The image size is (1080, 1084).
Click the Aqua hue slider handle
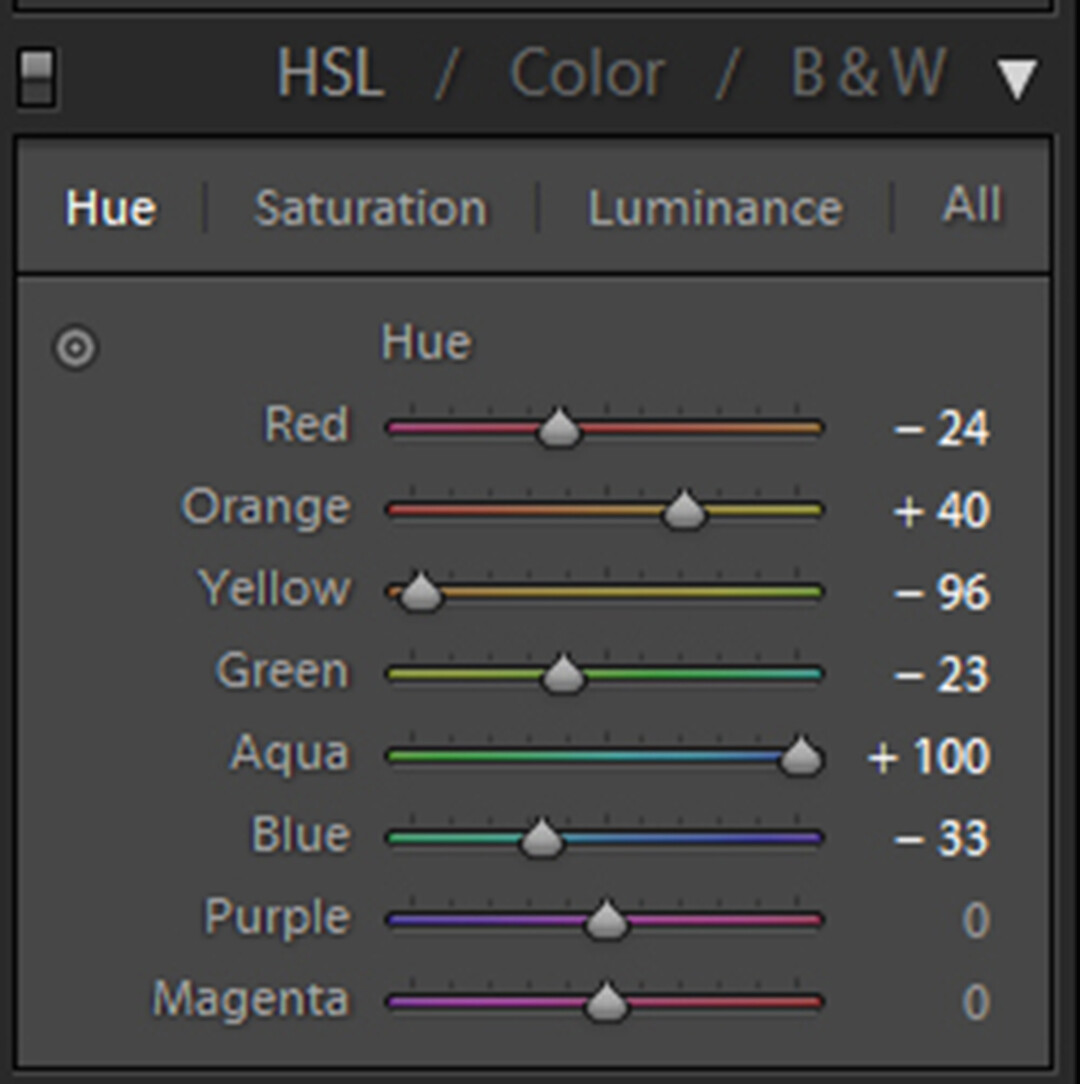point(801,756)
